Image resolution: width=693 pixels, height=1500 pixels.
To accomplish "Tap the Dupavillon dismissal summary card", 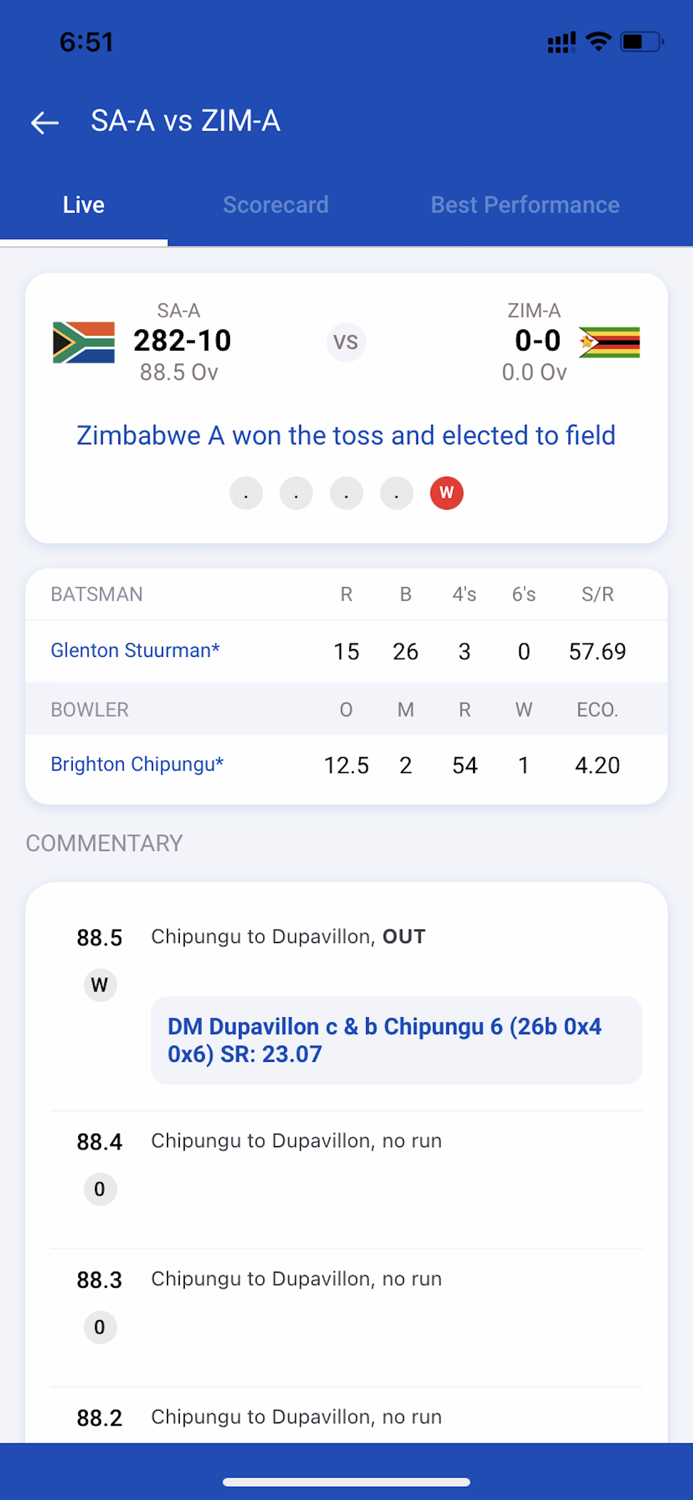I will point(397,1040).
